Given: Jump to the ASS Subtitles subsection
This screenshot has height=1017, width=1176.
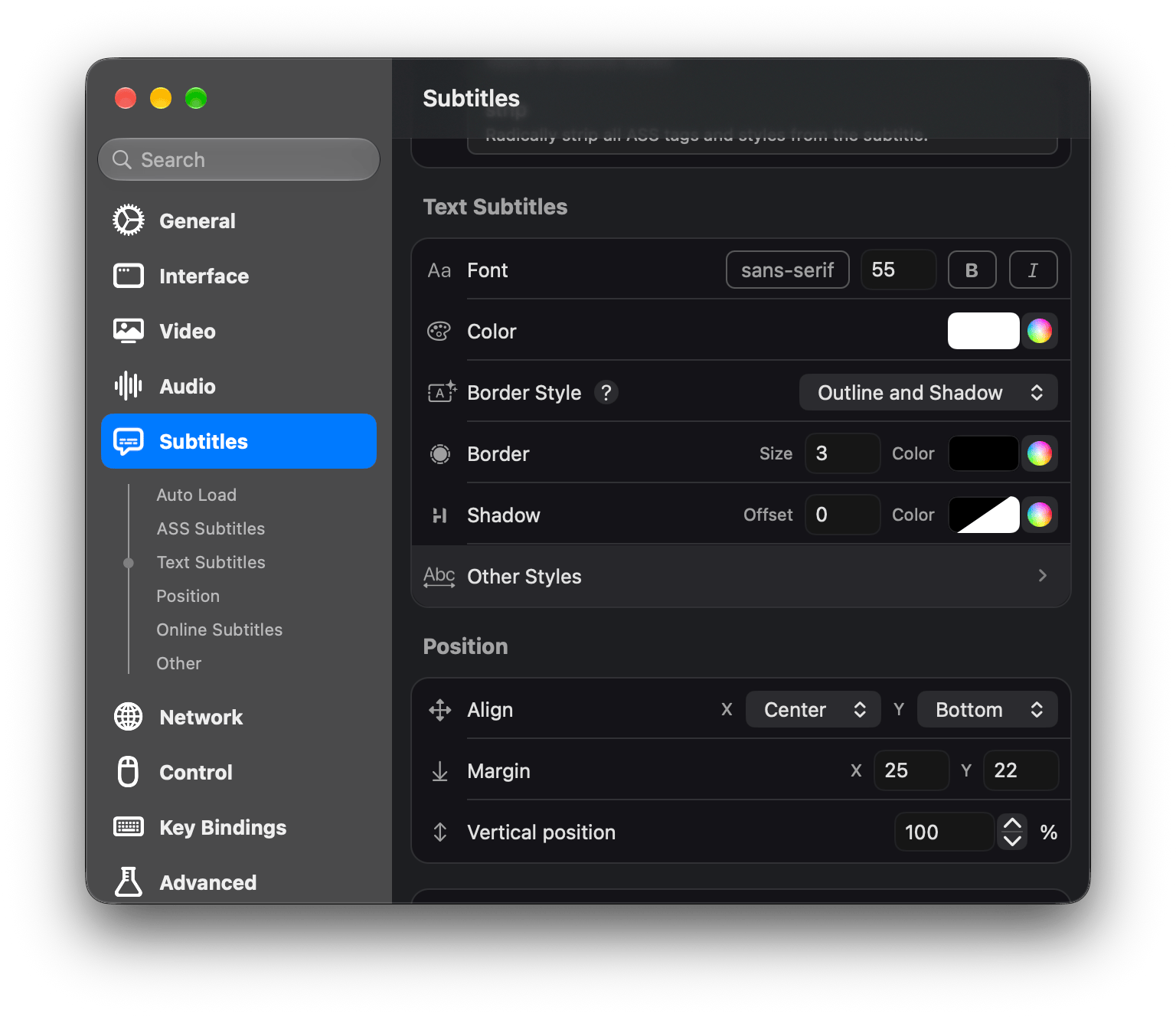Looking at the screenshot, I should click(x=211, y=528).
